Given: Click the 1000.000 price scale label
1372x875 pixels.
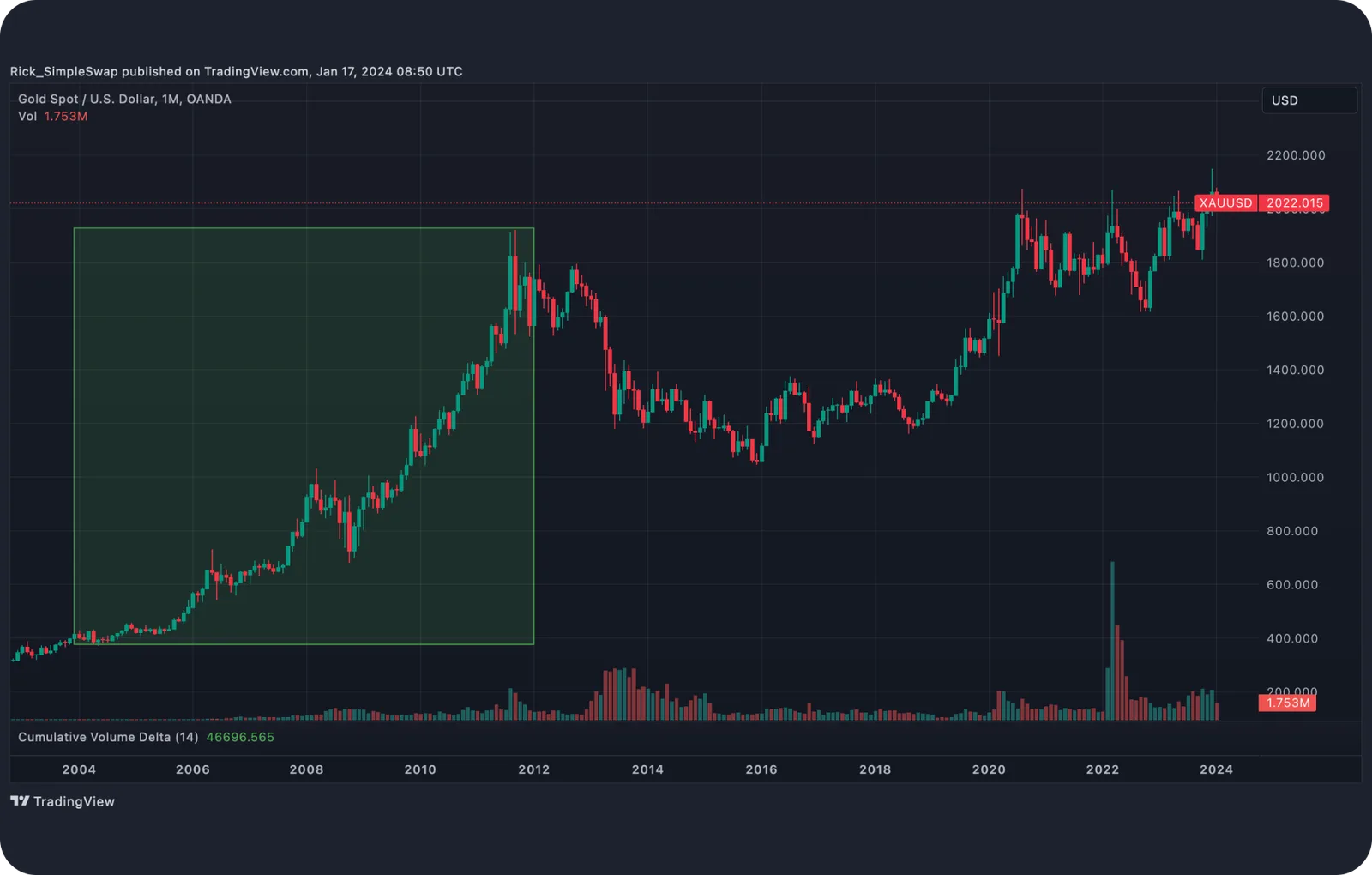Looking at the screenshot, I should click(1295, 477).
